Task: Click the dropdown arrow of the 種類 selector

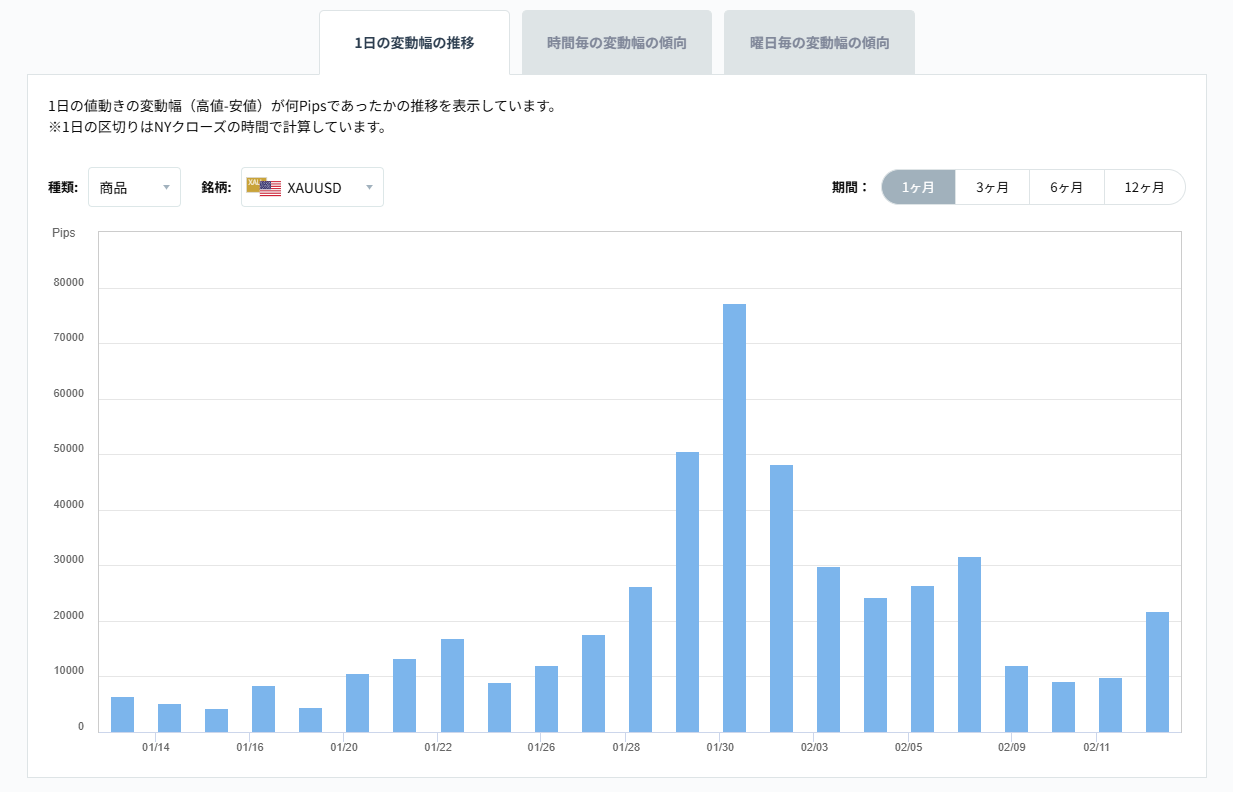Action: (x=167, y=187)
